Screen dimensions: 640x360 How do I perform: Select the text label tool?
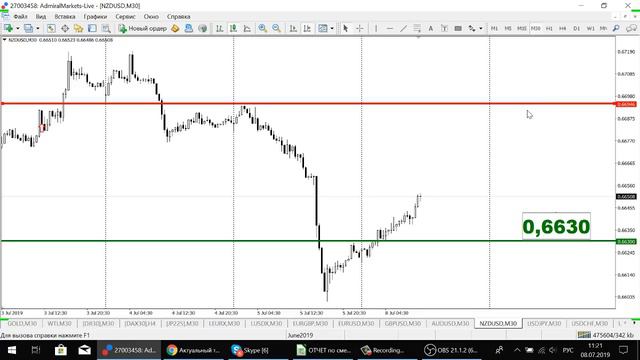pos(444,28)
